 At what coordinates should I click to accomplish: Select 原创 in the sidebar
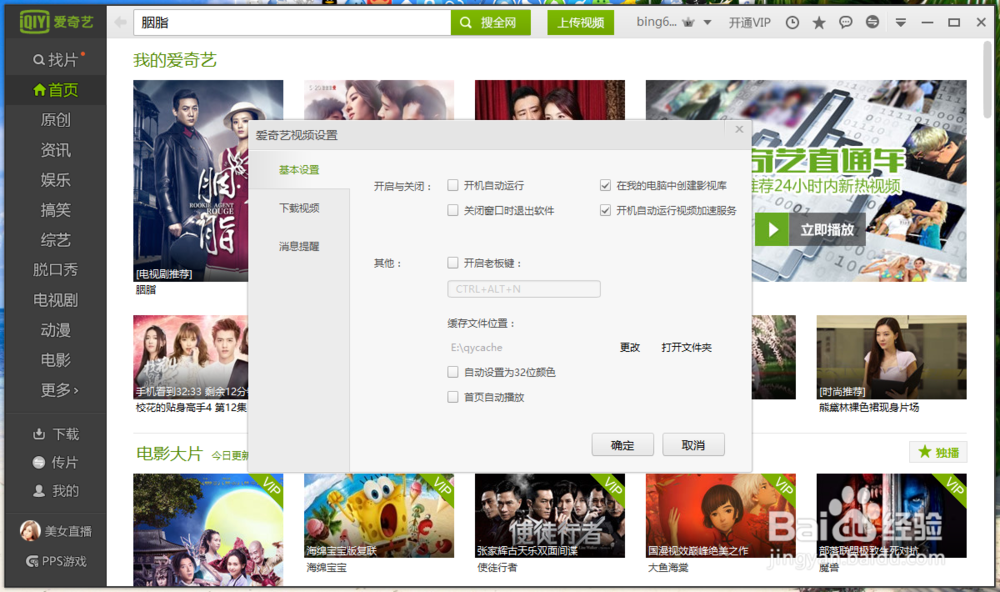pos(55,120)
